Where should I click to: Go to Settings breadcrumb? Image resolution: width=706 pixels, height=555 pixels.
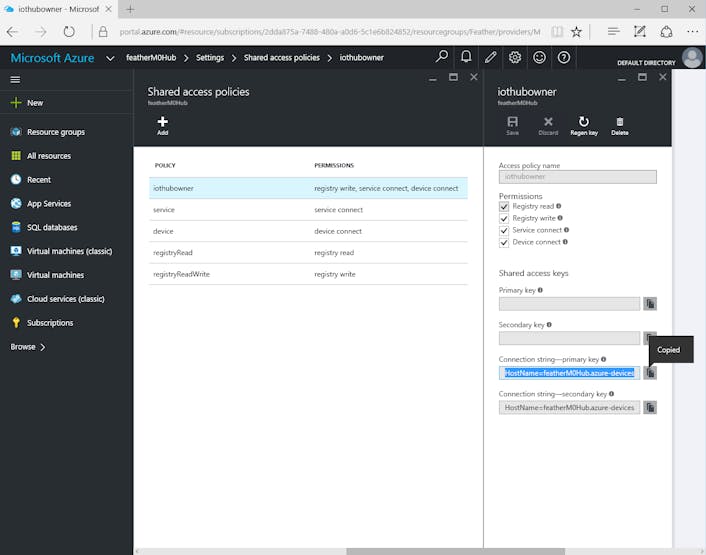[x=210, y=58]
